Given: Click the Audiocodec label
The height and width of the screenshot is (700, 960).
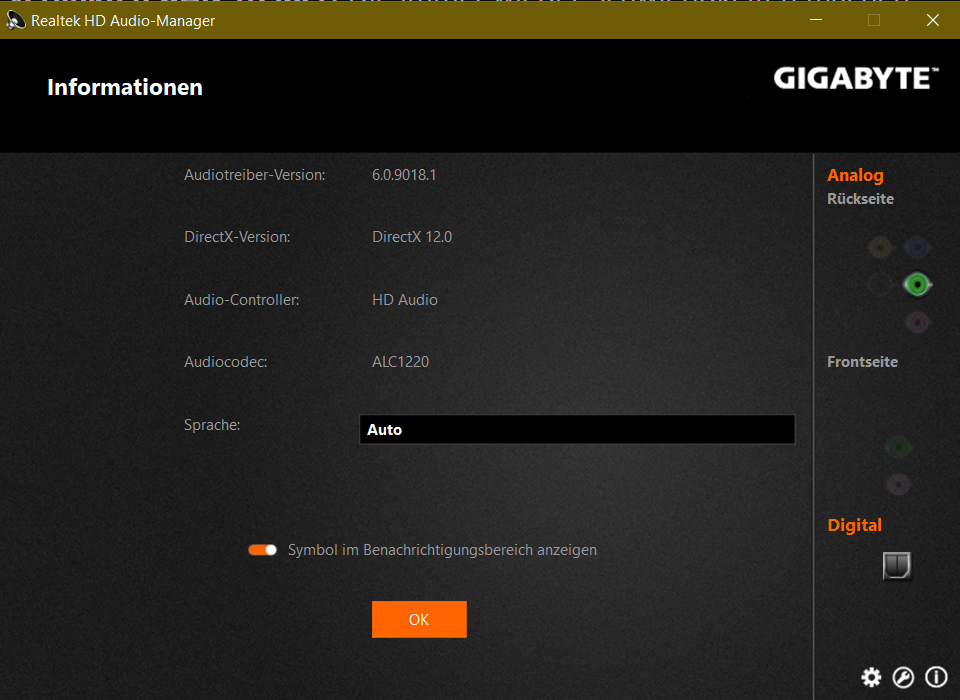Looking at the screenshot, I should coord(226,362).
